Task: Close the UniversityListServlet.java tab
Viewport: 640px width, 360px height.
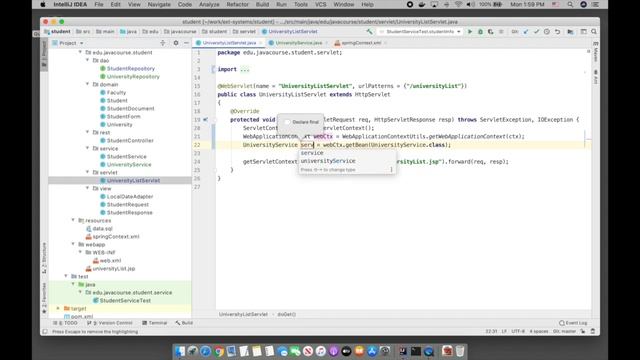Action: click(260, 43)
